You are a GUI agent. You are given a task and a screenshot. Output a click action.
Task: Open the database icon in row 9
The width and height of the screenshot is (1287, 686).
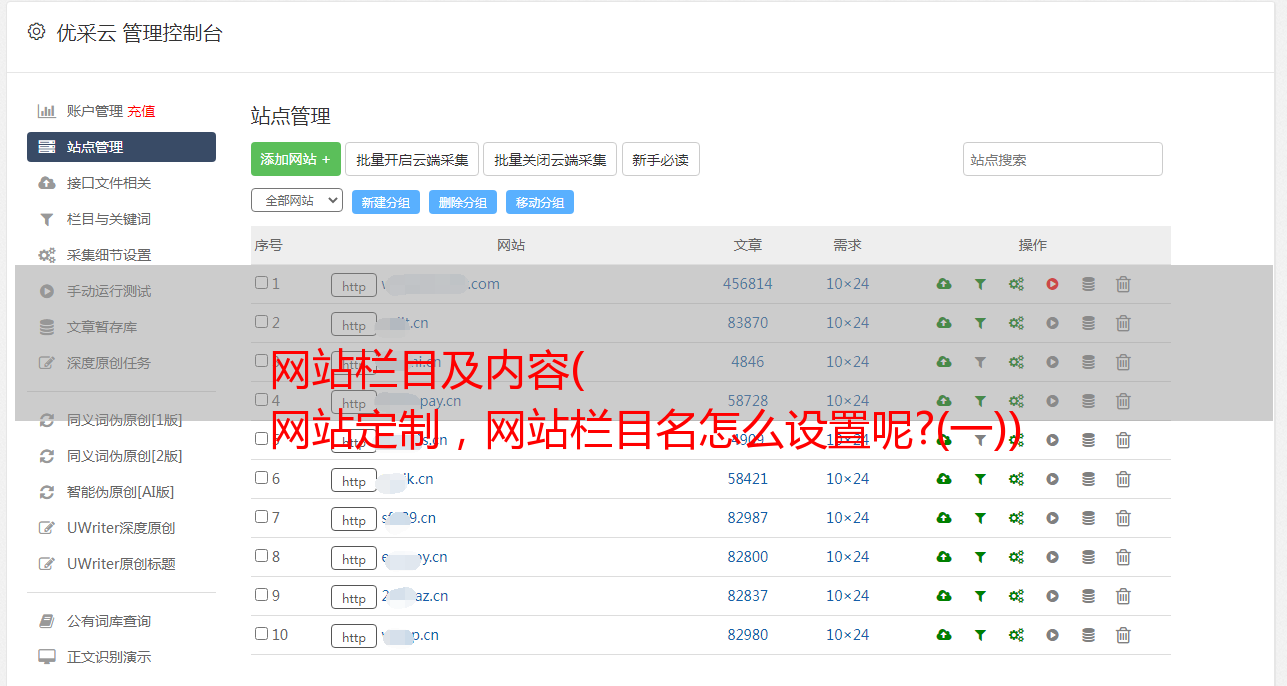(1088, 596)
